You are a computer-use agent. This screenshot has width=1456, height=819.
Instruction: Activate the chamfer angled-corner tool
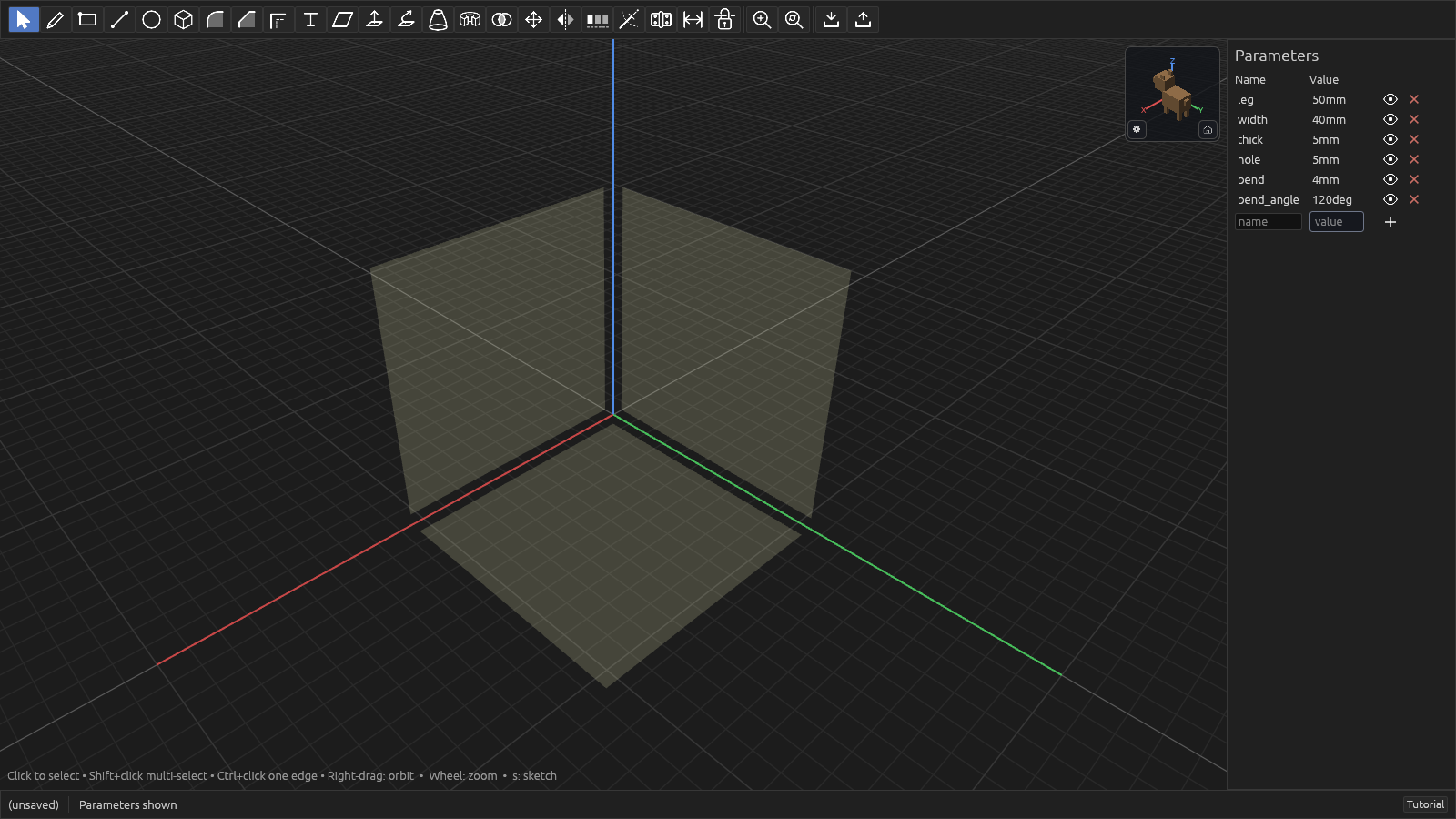pos(247,19)
